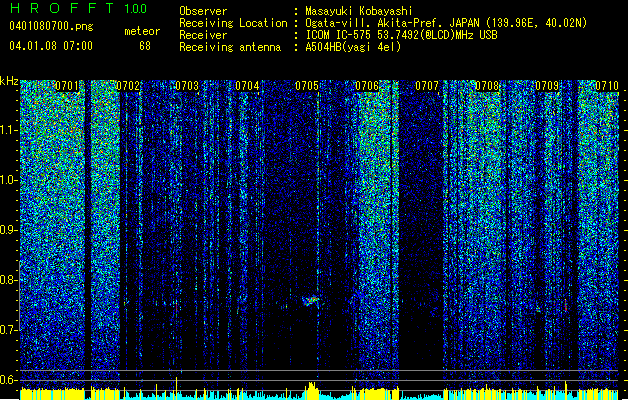The image size is (629, 400).
Task: Click the 0.8 frequency axis label
Action: pos(9,280)
